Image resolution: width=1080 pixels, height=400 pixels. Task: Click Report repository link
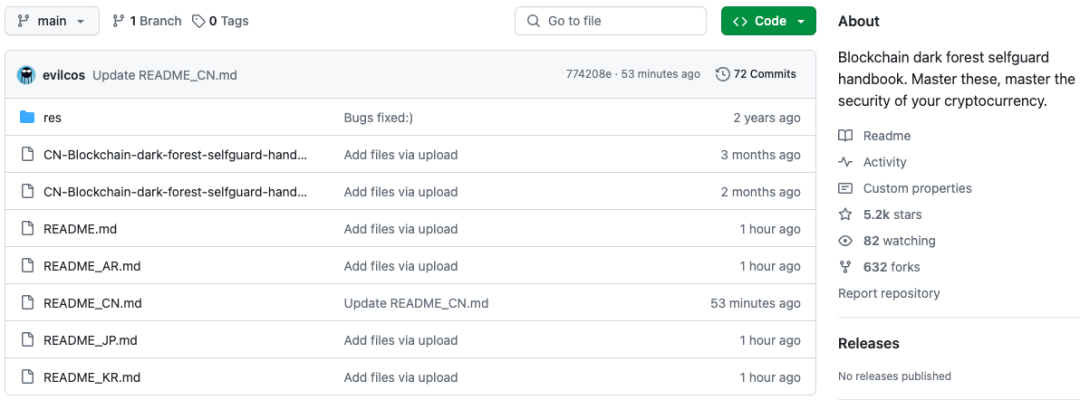pos(889,293)
